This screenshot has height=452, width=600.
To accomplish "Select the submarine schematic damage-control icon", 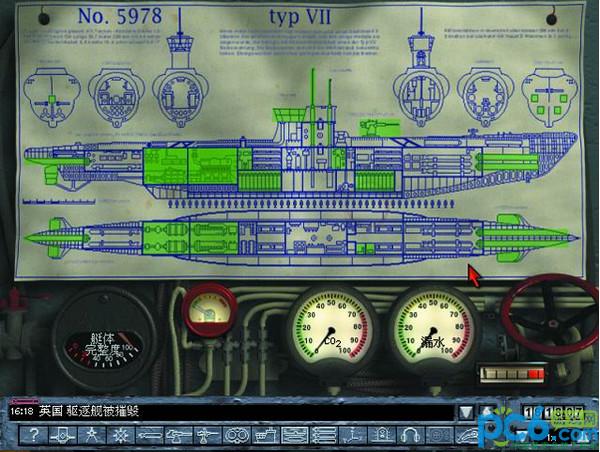I will click(x=295, y=436).
